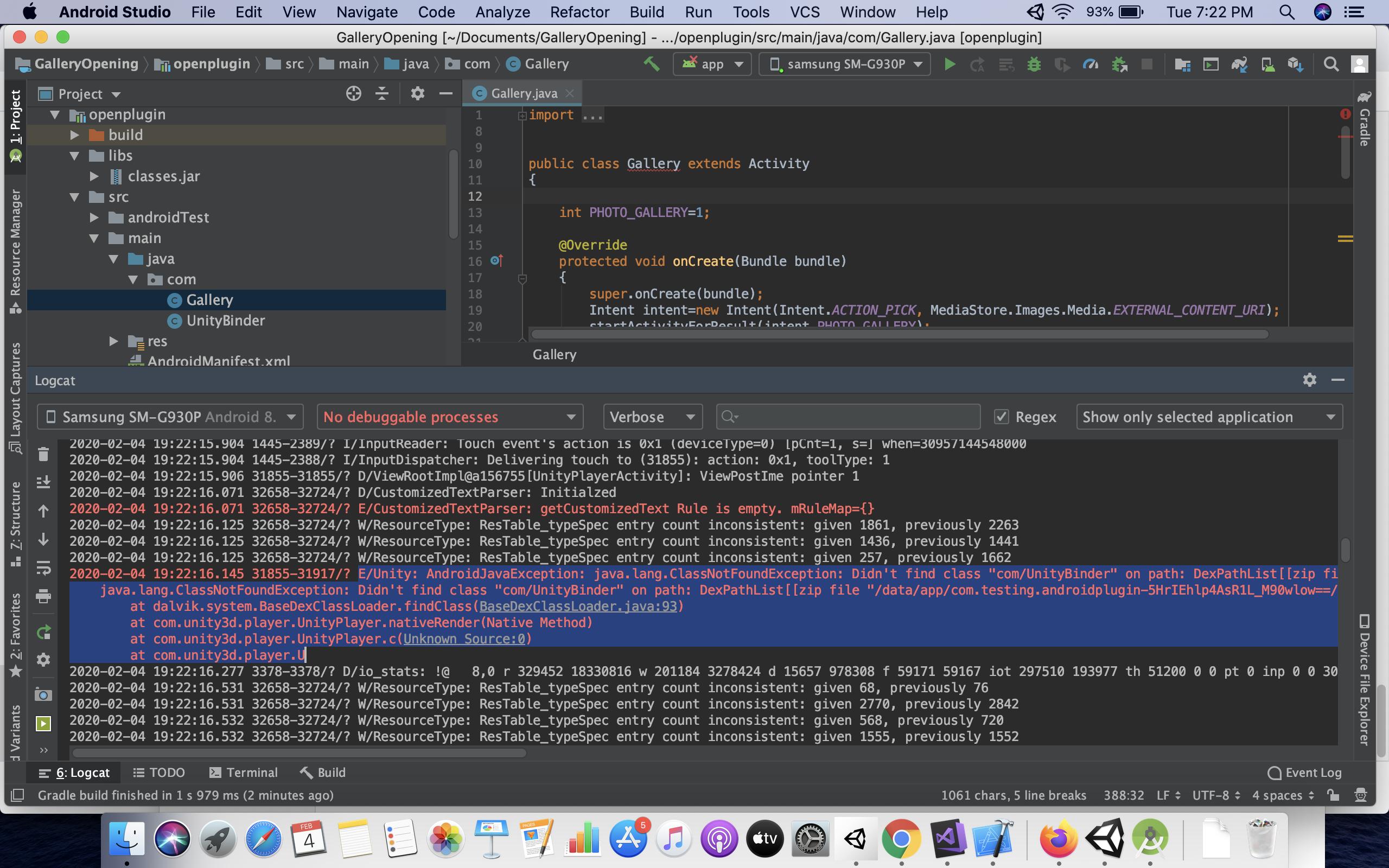Open the VCS menu

click(x=805, y=12)
